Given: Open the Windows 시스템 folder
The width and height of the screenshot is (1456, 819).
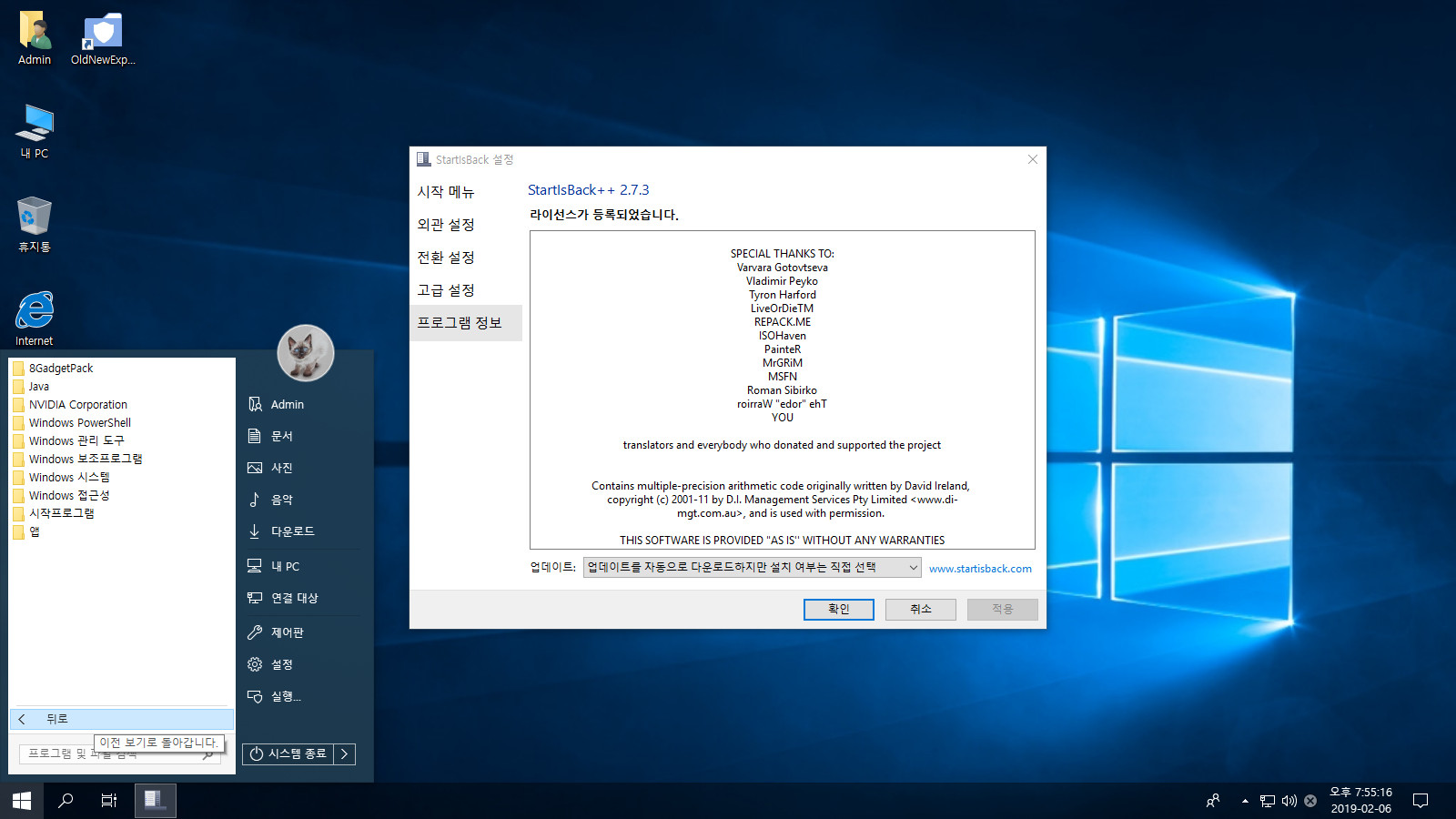Looking at the screenshot, I should (x=122, y=478).
